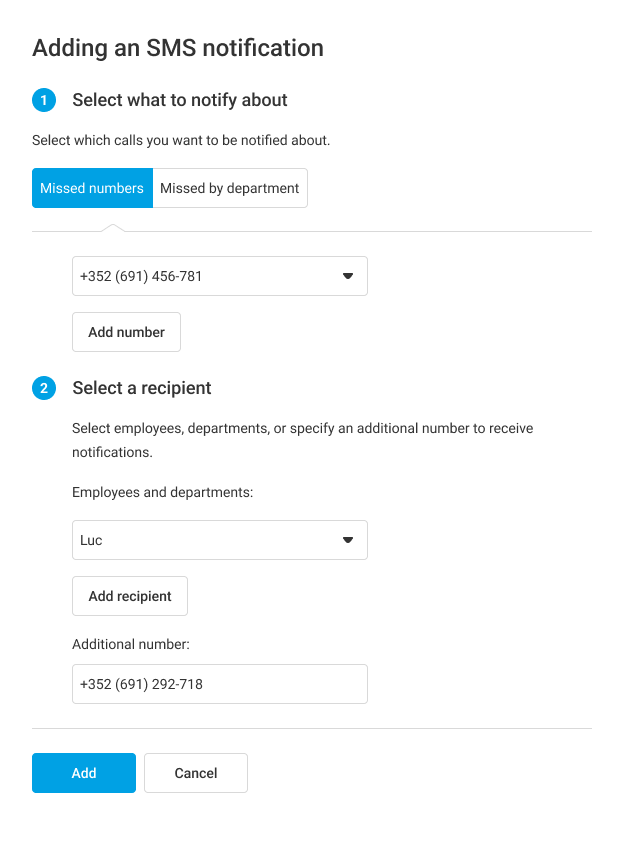The image size is (624, 849).
Task: Click the 'Select what to notify about' heading
Action: [180, 100]
